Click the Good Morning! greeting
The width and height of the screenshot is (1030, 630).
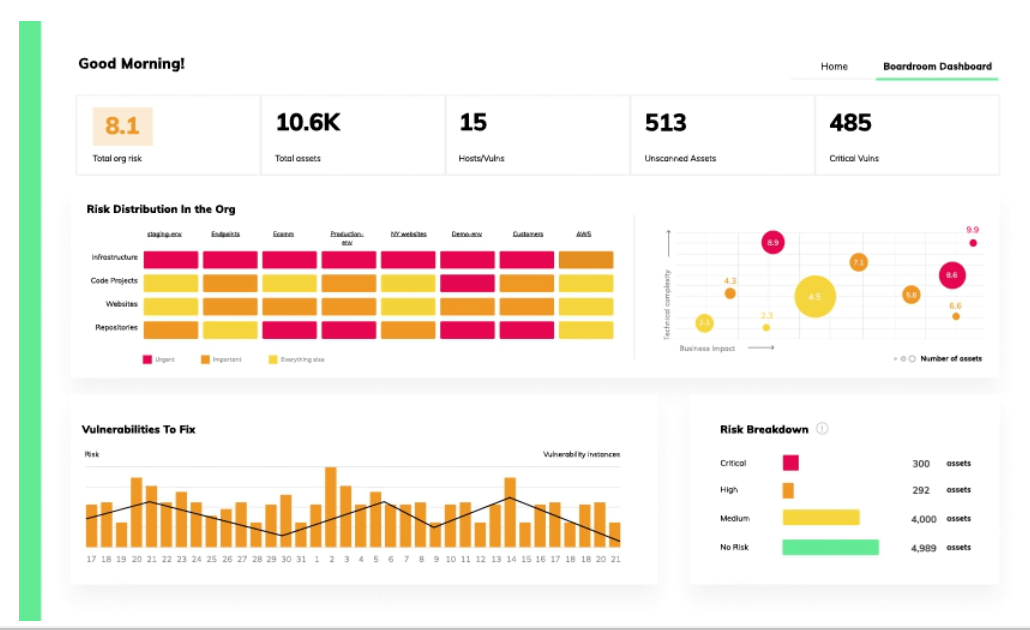click(x=131, y=64)
